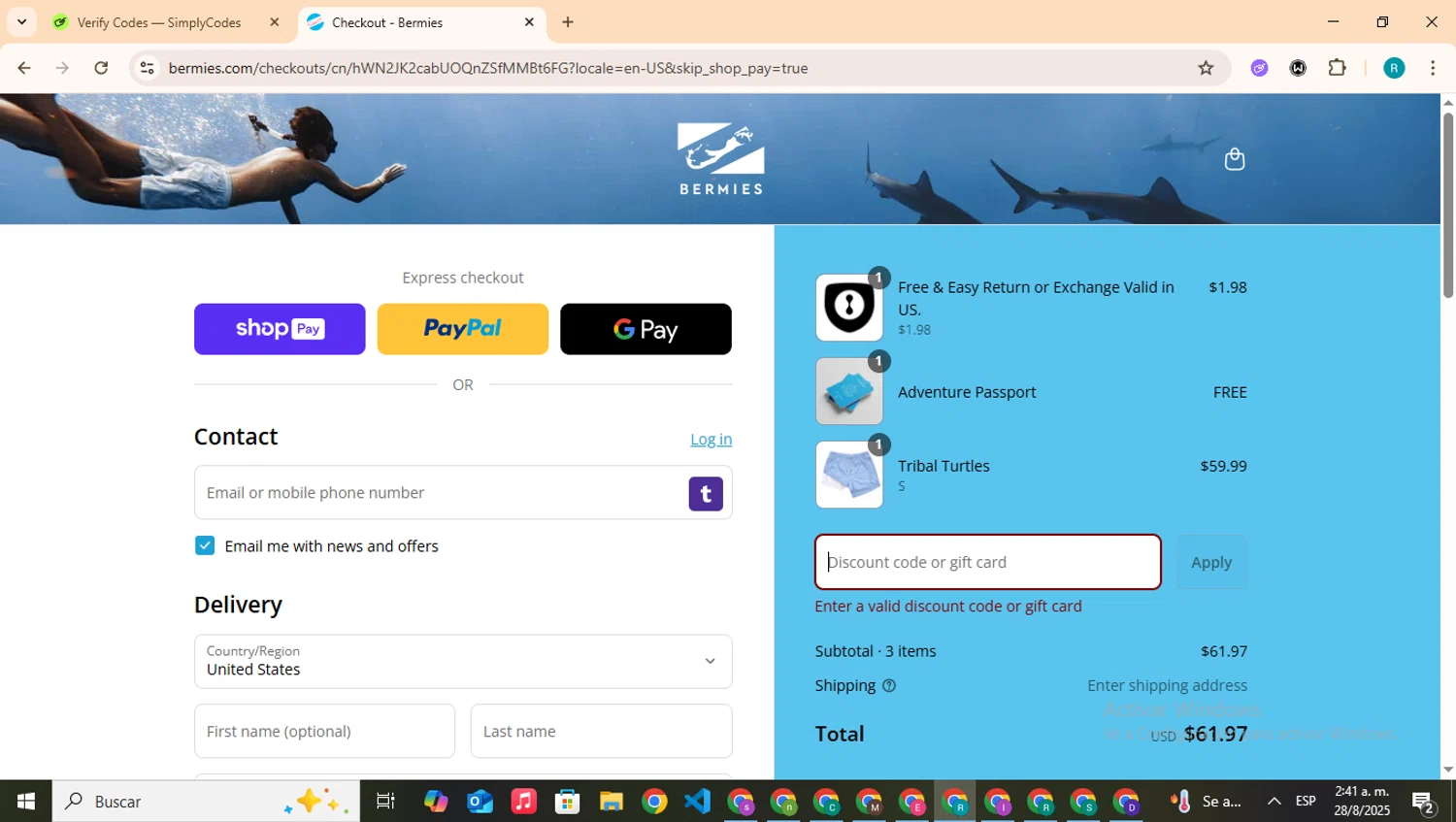The width and height of the screenshot is (1456, 822).
Task: Close the Checkout - Bermies tab
Action: pyautogui.click(x=529, y=22)
